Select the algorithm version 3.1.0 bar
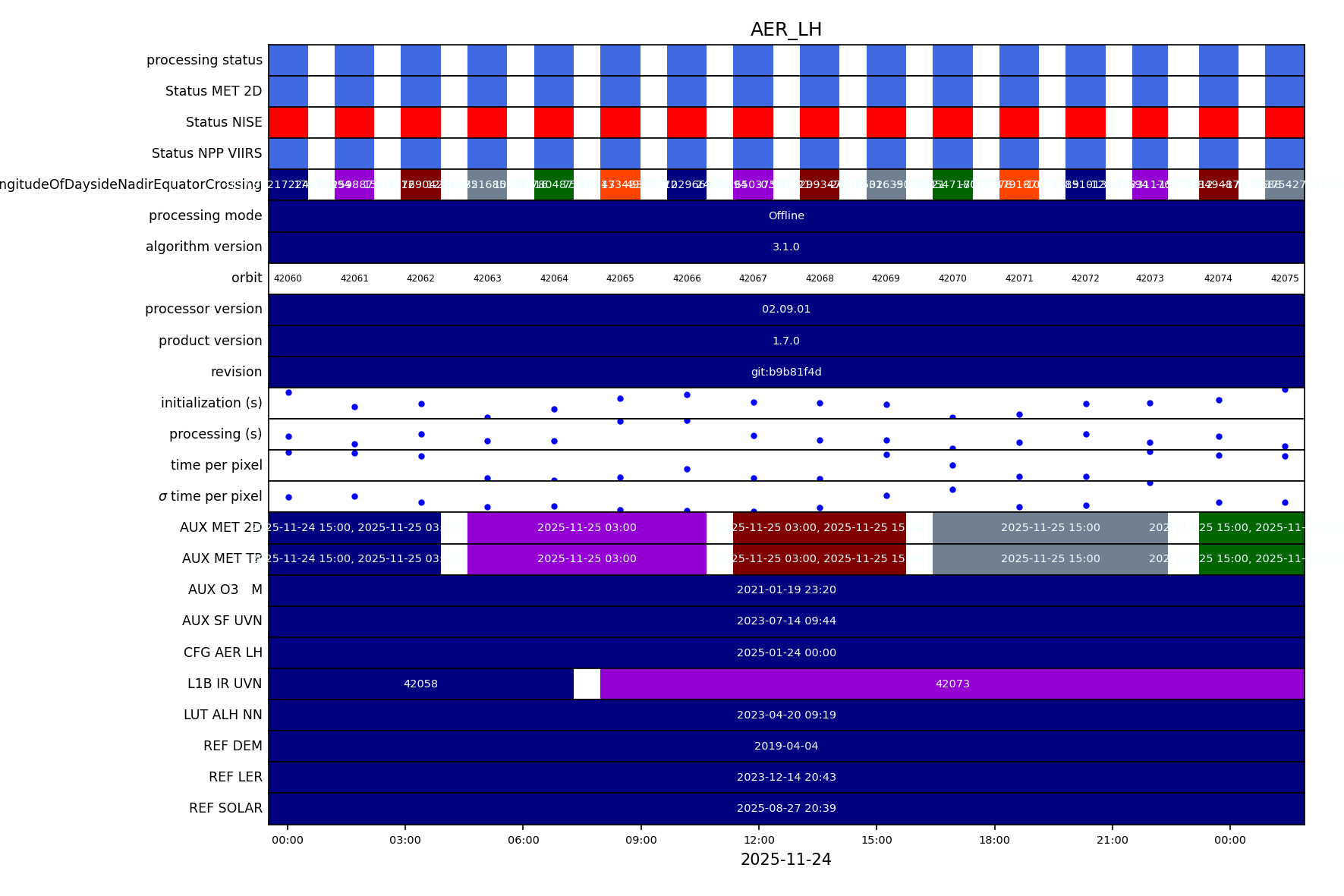Viewport: 1344px width, 896px height. coord(785,247)
